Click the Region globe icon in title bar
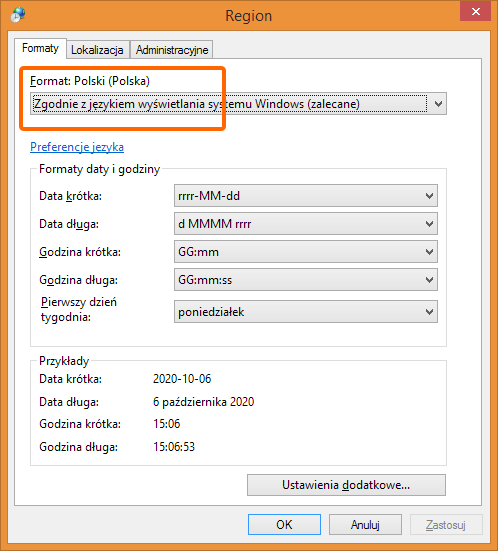 click(x=18, y=15)
